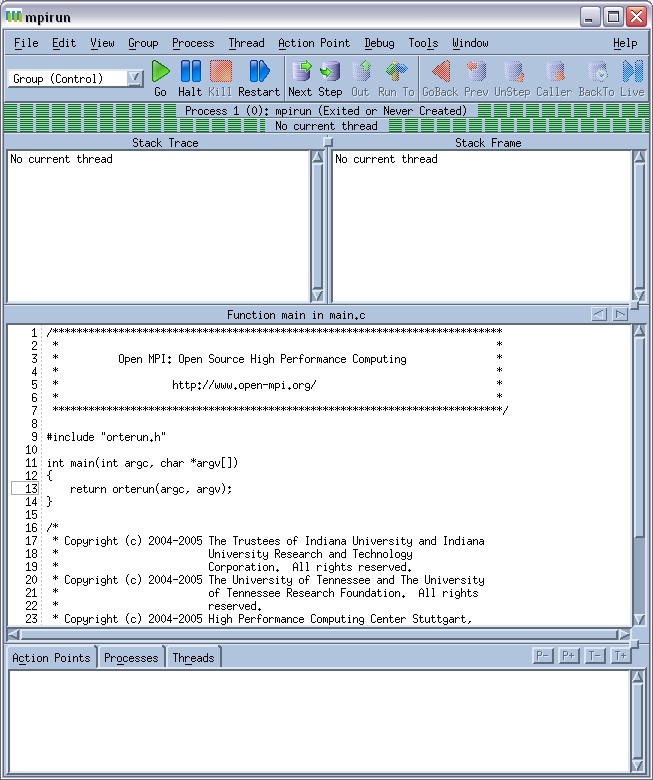Click the T+ next thread button
The height and width of the screenshot is (780, 653).
[620, 656]
